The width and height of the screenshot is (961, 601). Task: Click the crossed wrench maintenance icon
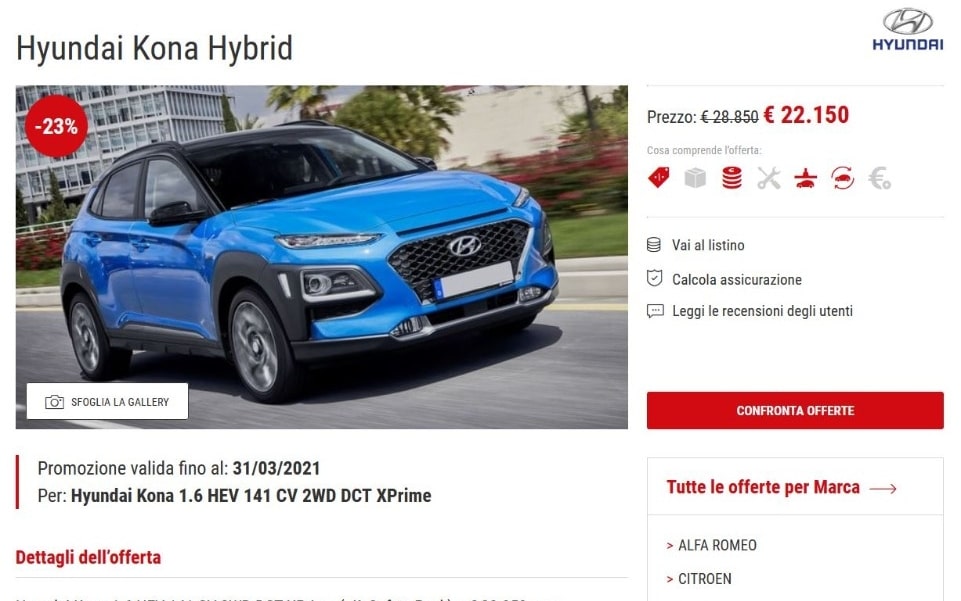click(x=769, y=178)
